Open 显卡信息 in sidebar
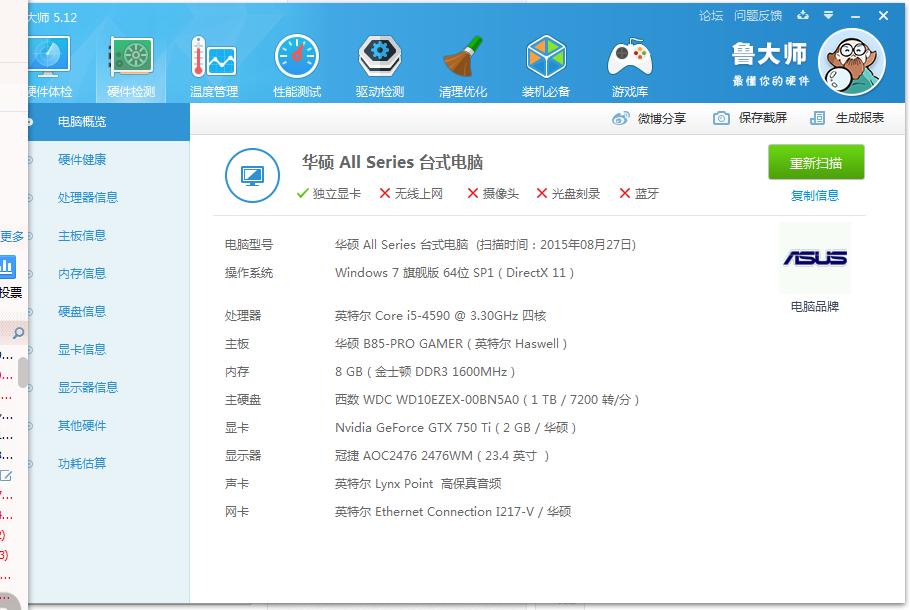Screen dimensions: 910x610 pyautogui.click(x=82, y=349)
